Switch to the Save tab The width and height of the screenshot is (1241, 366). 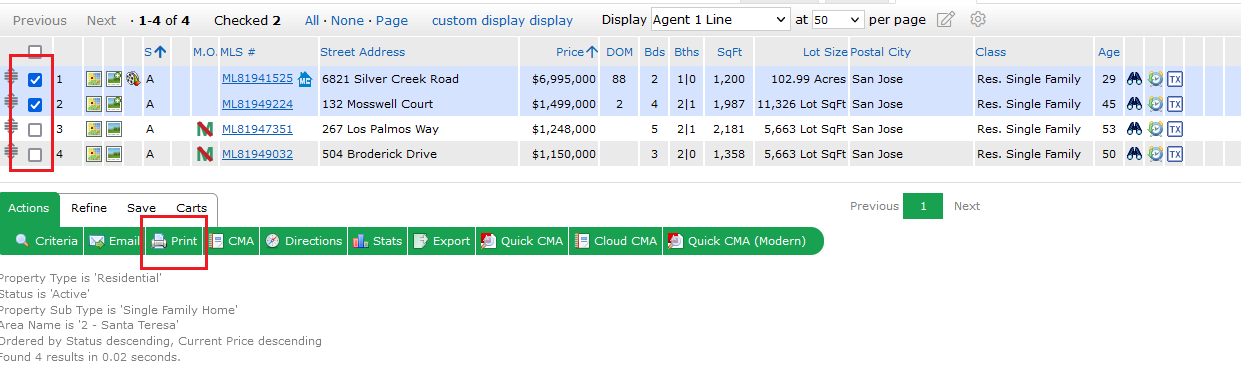[141, 208]
